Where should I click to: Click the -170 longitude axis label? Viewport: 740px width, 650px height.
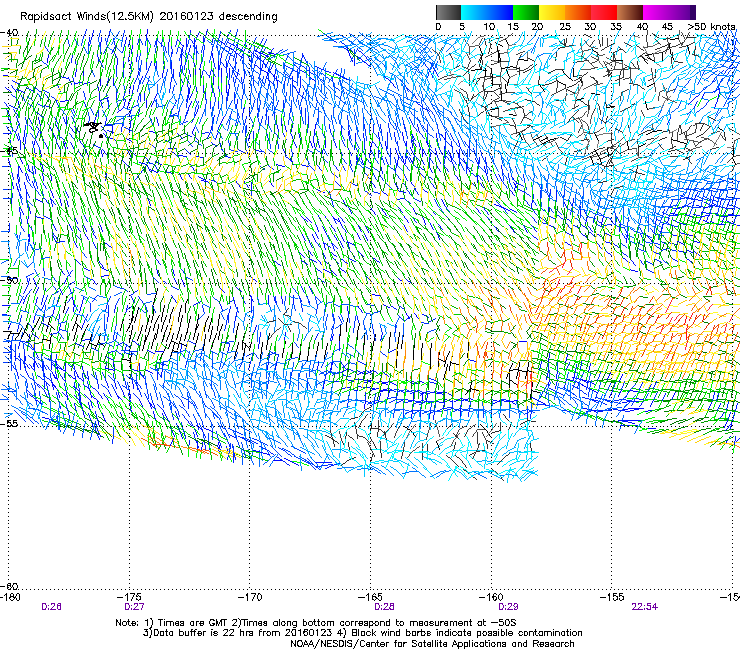pyautogui.click(x=250, y=597)
